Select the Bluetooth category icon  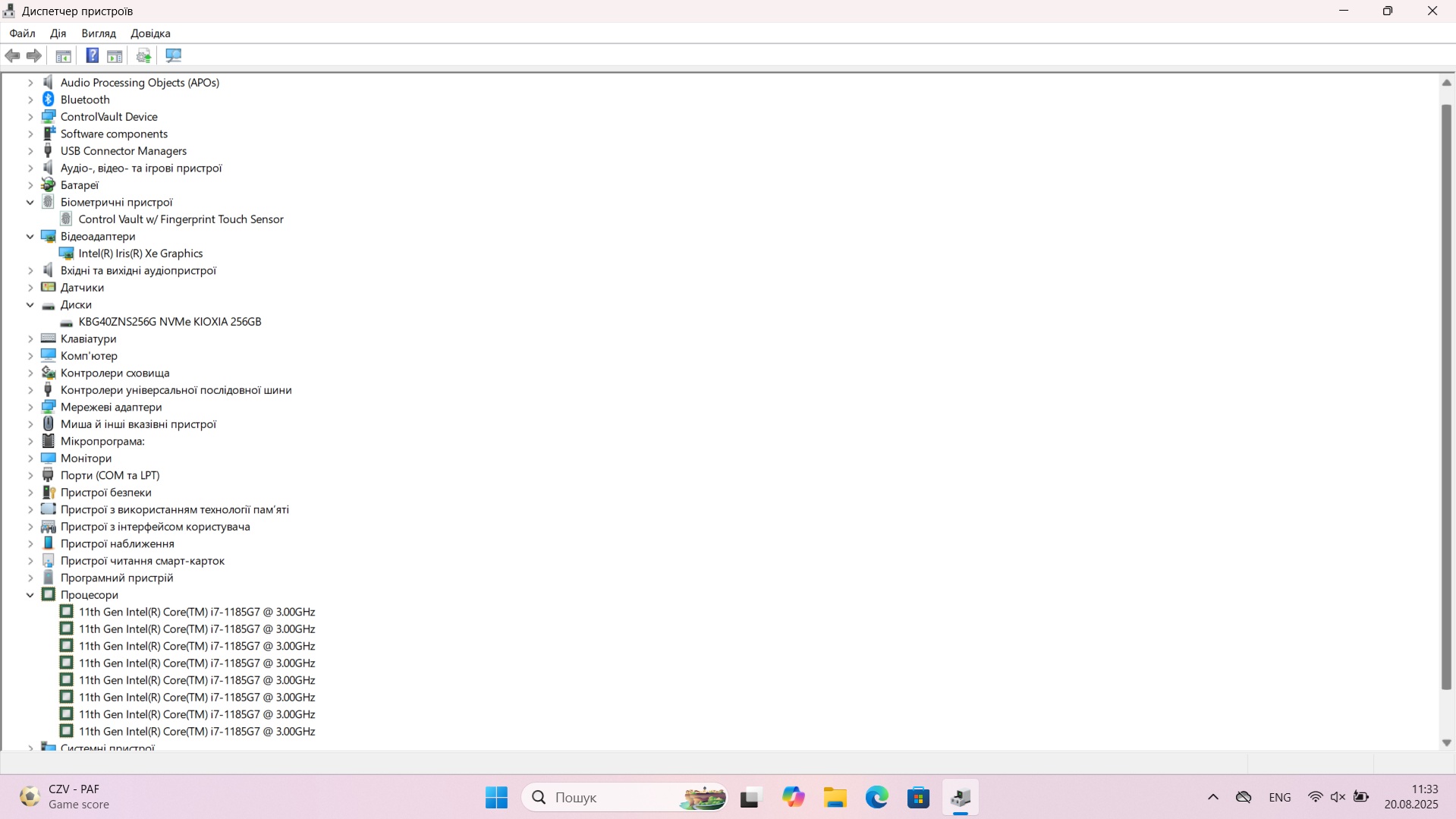pos(49,99)
